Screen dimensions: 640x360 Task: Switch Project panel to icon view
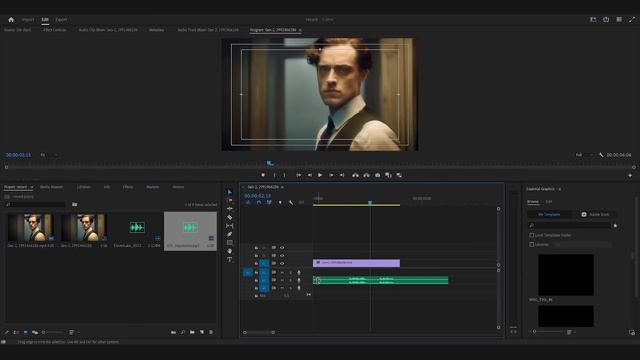25,332
